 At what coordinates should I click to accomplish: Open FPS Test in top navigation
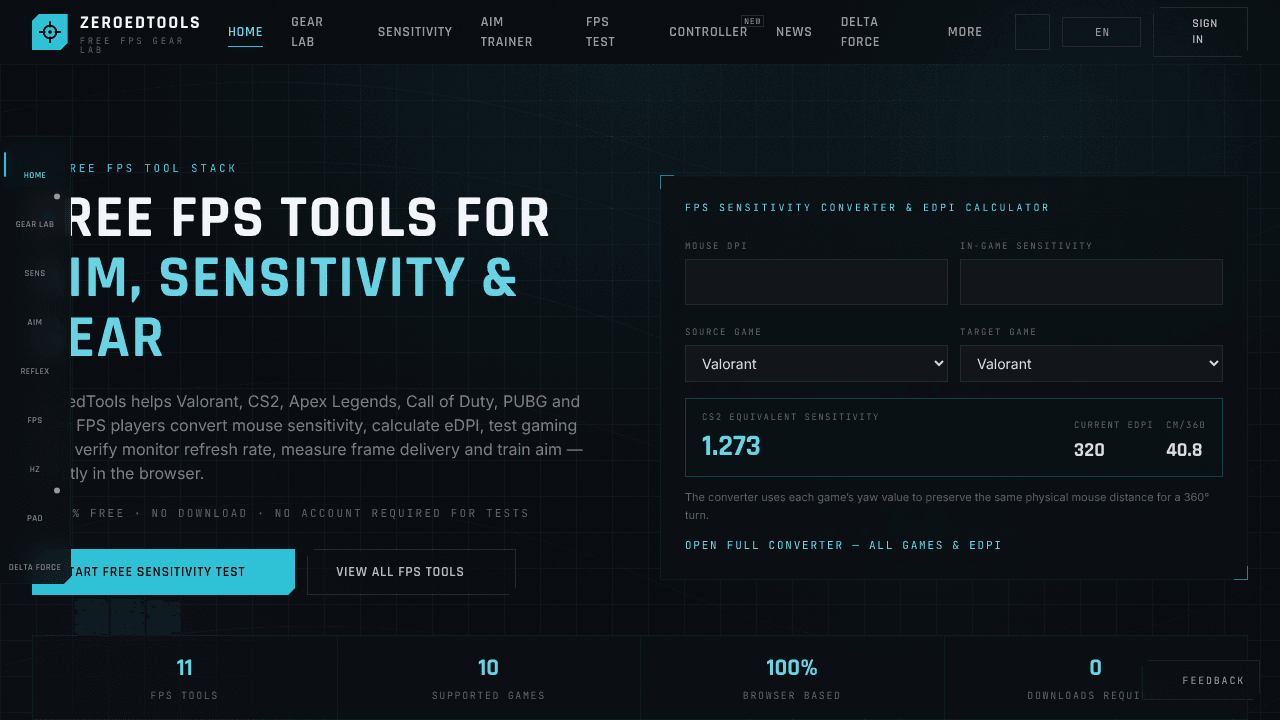click(x=601, y=32)
